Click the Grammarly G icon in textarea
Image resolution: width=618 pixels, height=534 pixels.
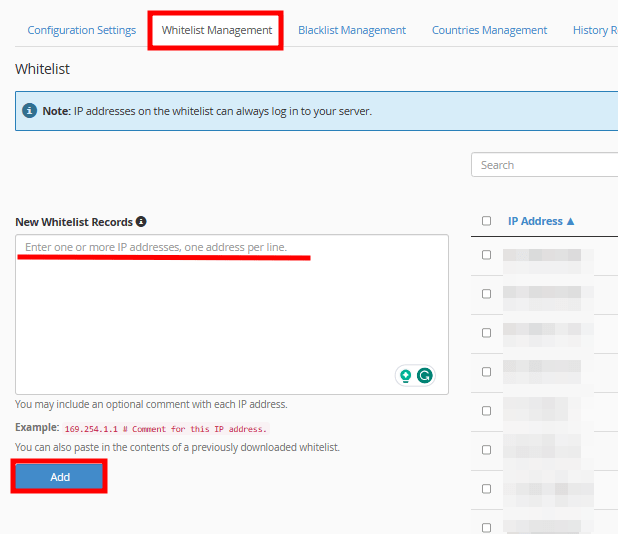(x=425, y=376)
